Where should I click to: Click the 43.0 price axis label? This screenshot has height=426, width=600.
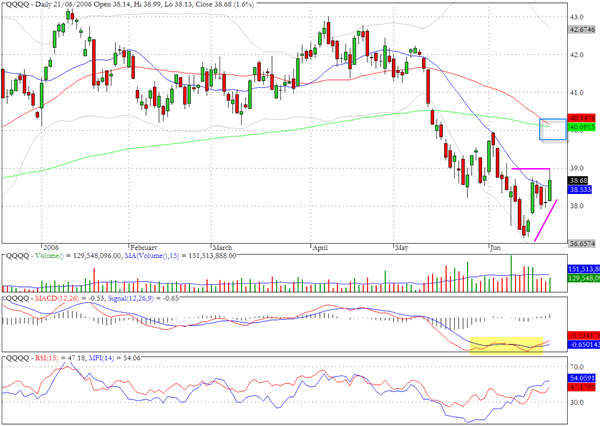click(x=577, y=17)
